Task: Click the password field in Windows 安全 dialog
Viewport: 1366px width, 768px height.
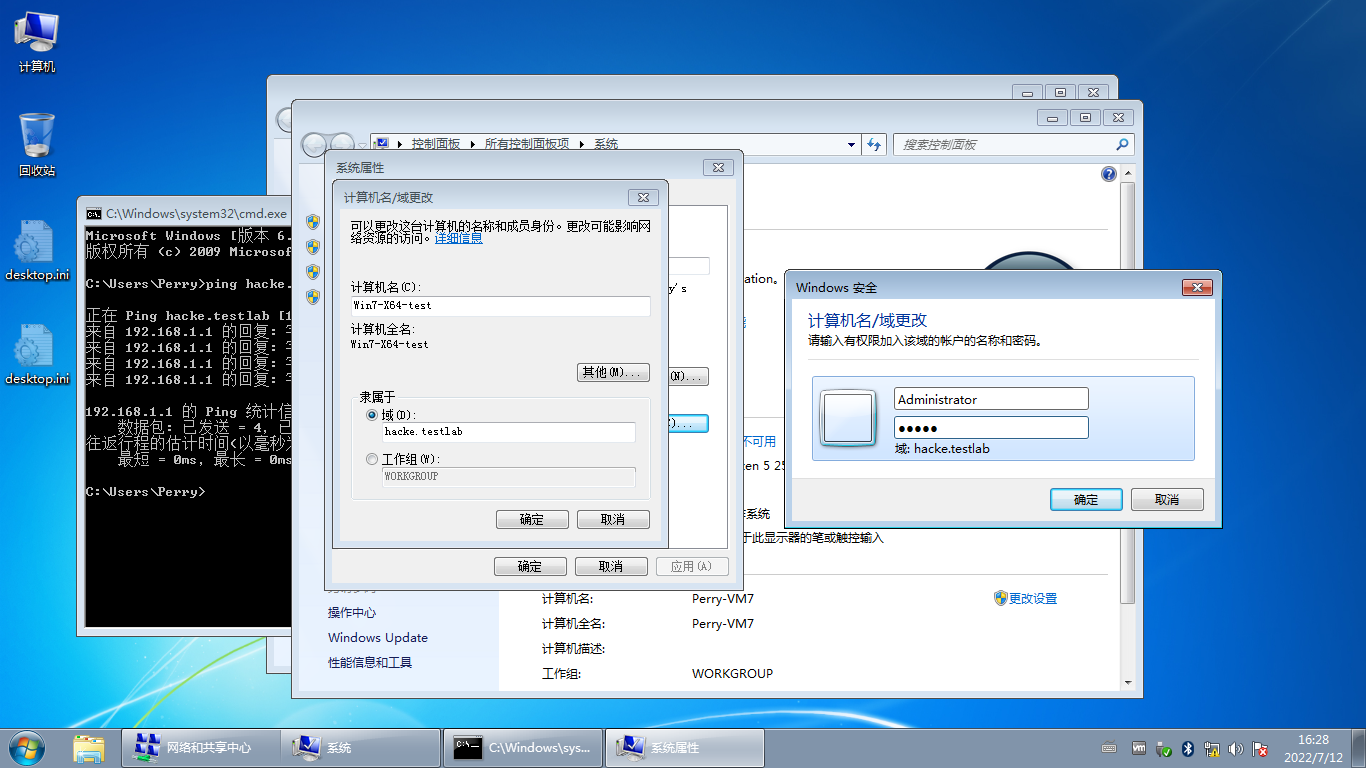Action: 990,427
